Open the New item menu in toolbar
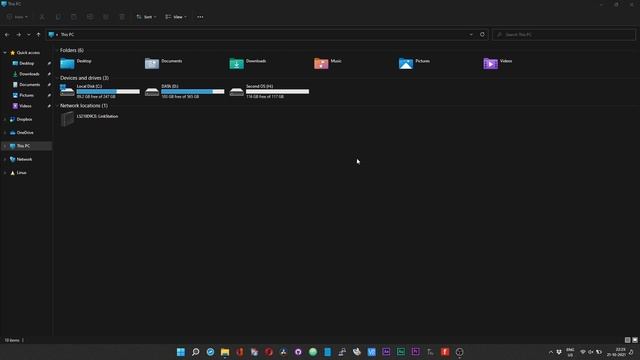The height and width of the screenshot is (360, 640). 17,17
